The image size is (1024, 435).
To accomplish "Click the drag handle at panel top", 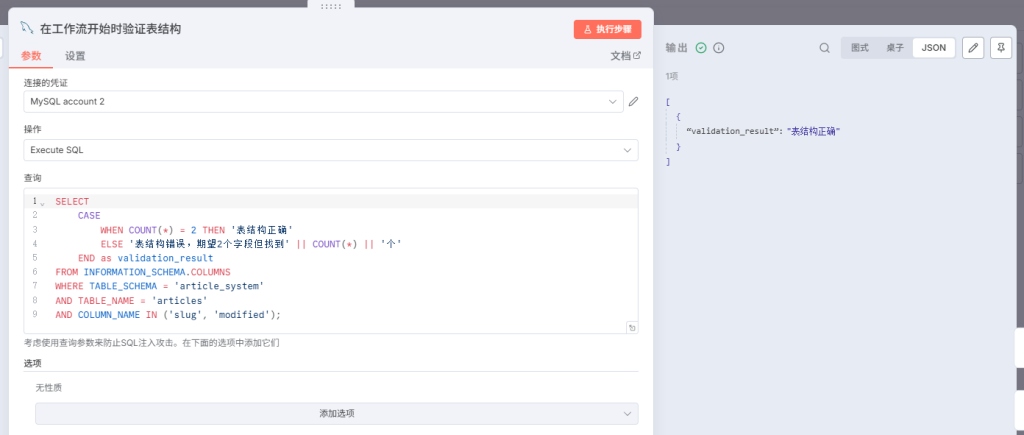I will 330,6.
